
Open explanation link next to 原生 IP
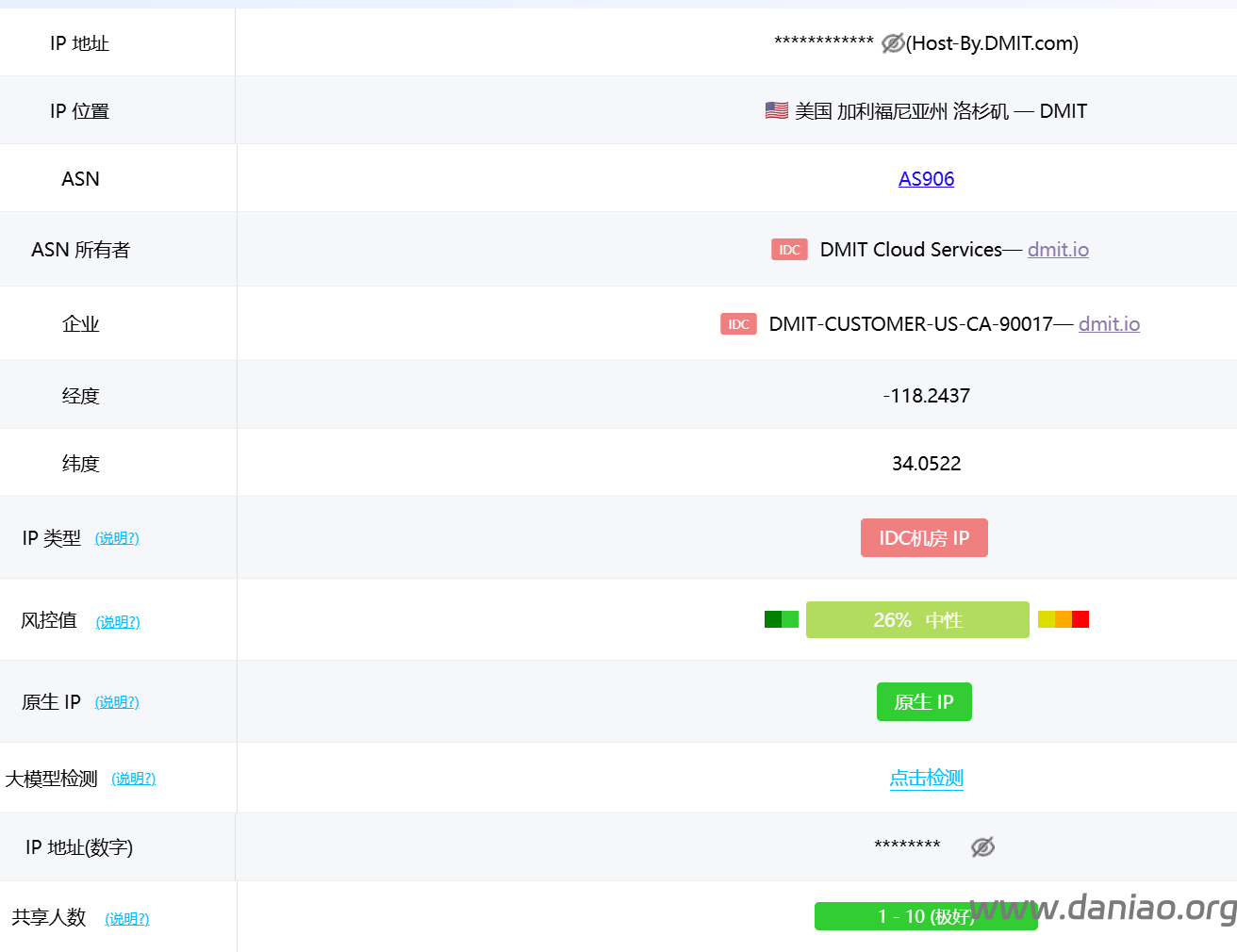point(117,702)
